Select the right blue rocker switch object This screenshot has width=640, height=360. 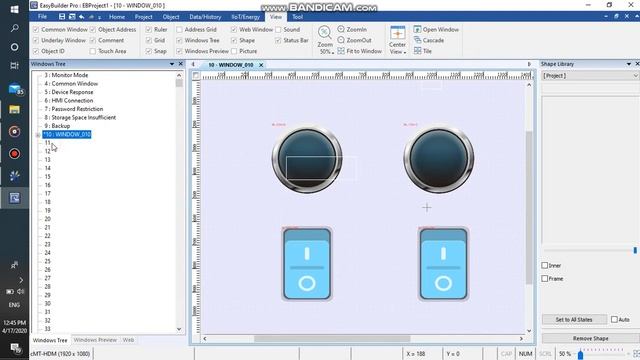click(x=443, y=264)
